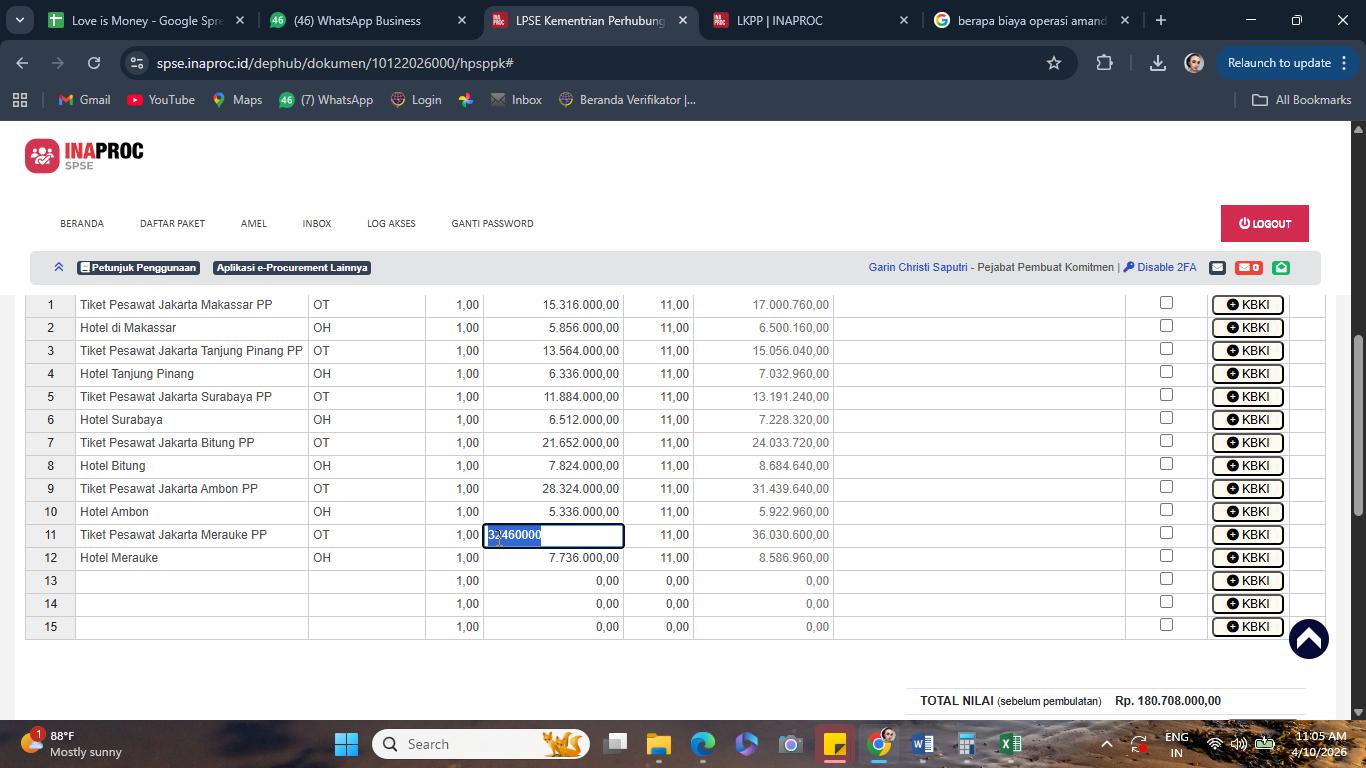Open Microsoft Edge from taskbar
Image resolution: width=1366 pixels, height=768 pixels.
[703, 744]
